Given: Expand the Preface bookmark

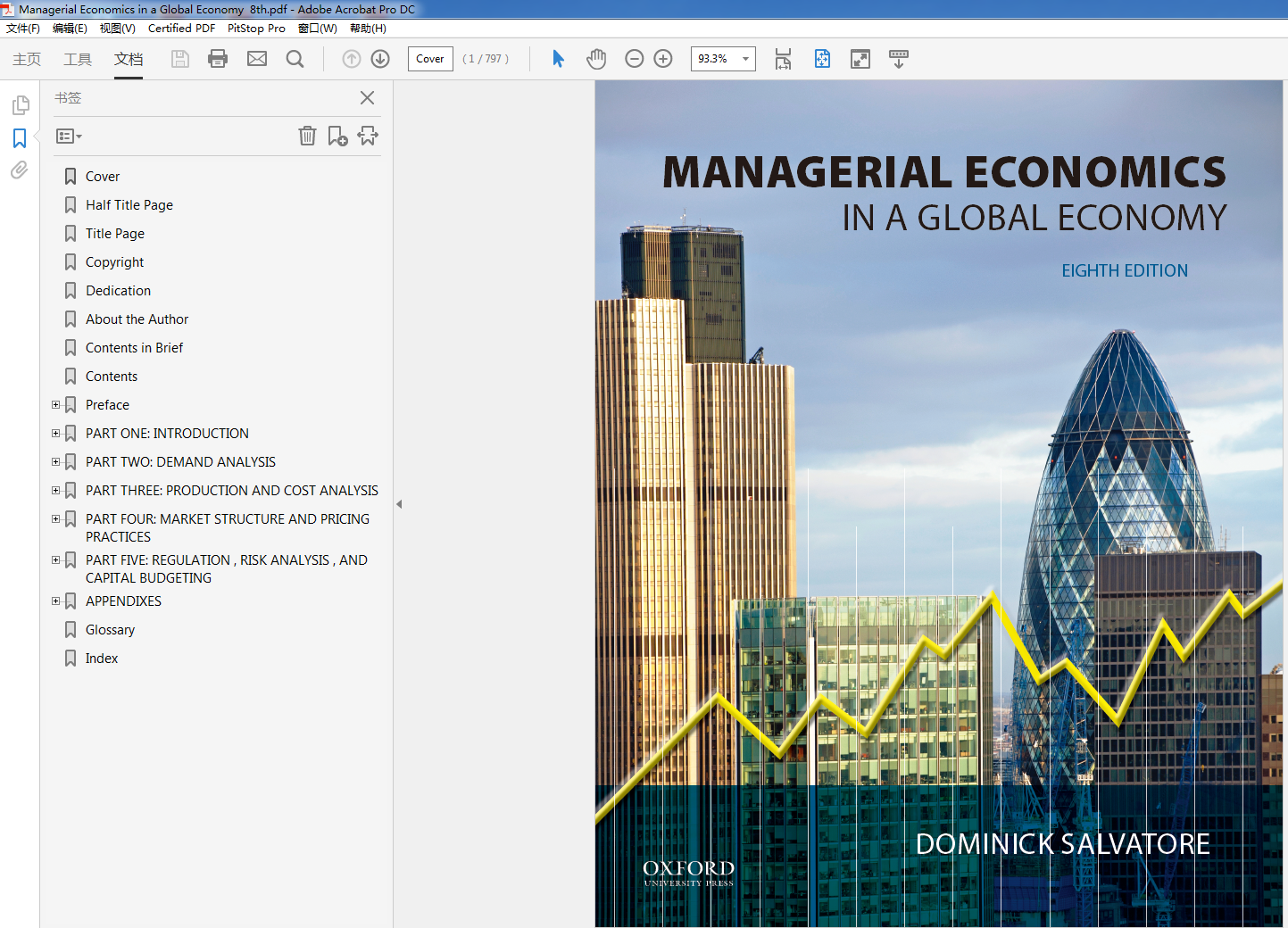Looking at the screenshot, I should click(x=55, y=404).
